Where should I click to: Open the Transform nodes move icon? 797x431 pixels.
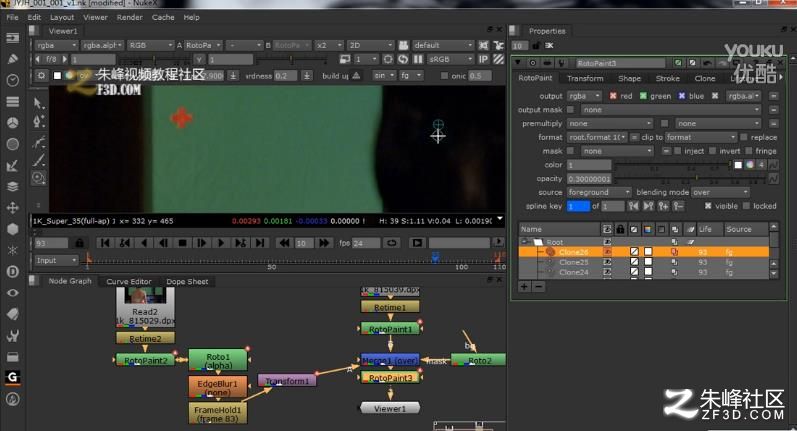point(13,207)
